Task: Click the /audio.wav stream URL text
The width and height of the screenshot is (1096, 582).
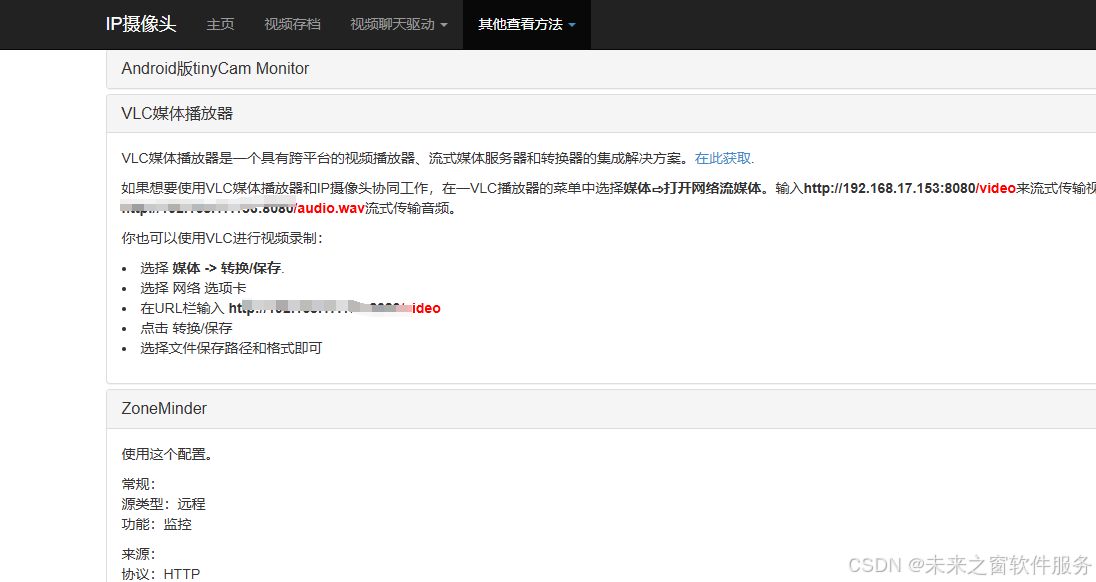Action: click(x=329, y=208)
